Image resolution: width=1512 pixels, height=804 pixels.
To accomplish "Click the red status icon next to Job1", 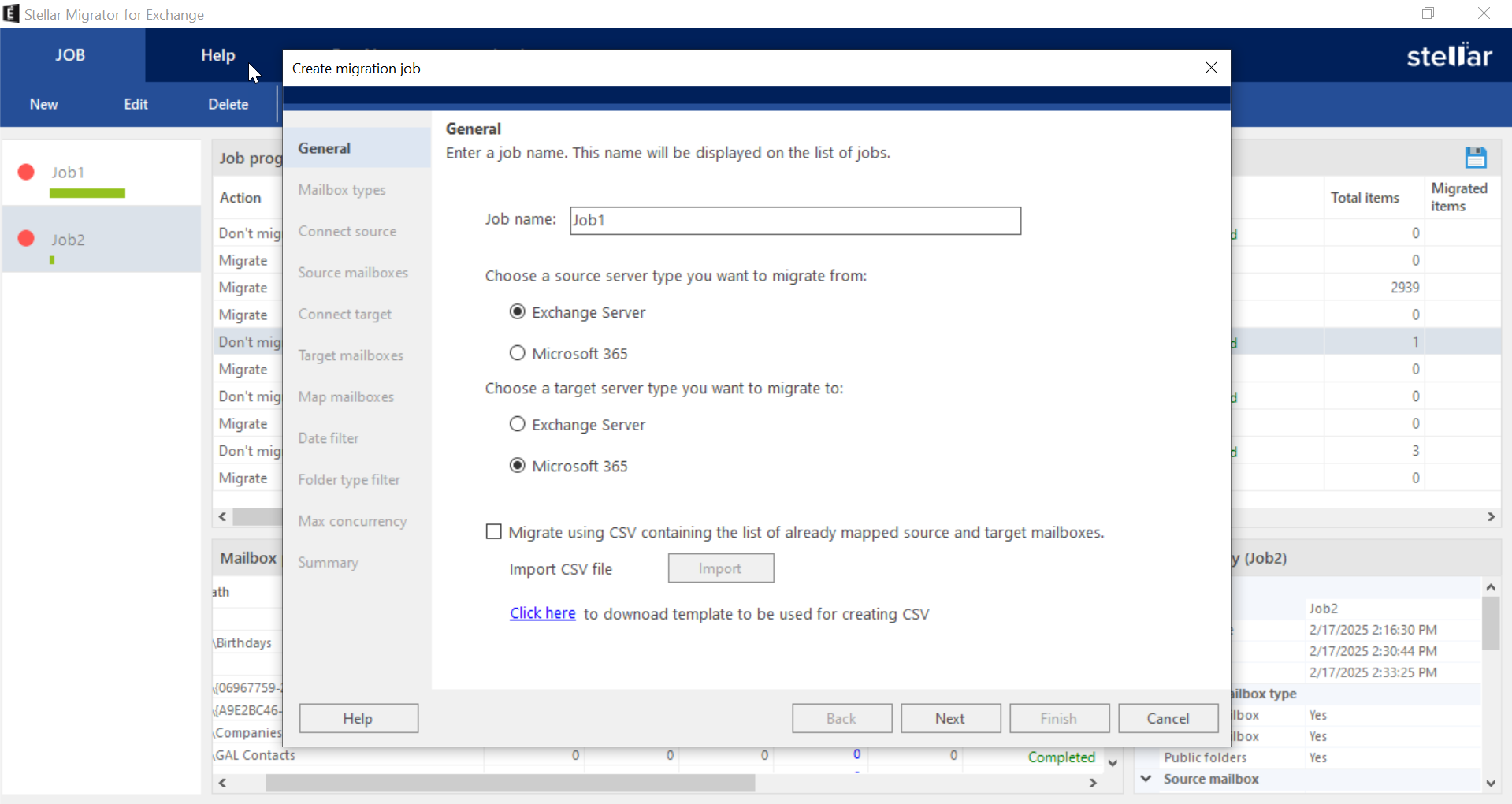I will (x=26, y=172).
